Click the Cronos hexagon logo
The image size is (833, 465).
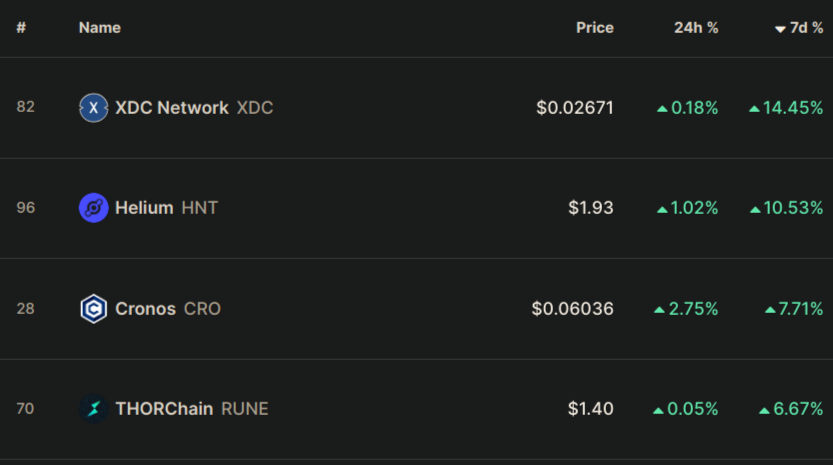[x=94, y=309]
